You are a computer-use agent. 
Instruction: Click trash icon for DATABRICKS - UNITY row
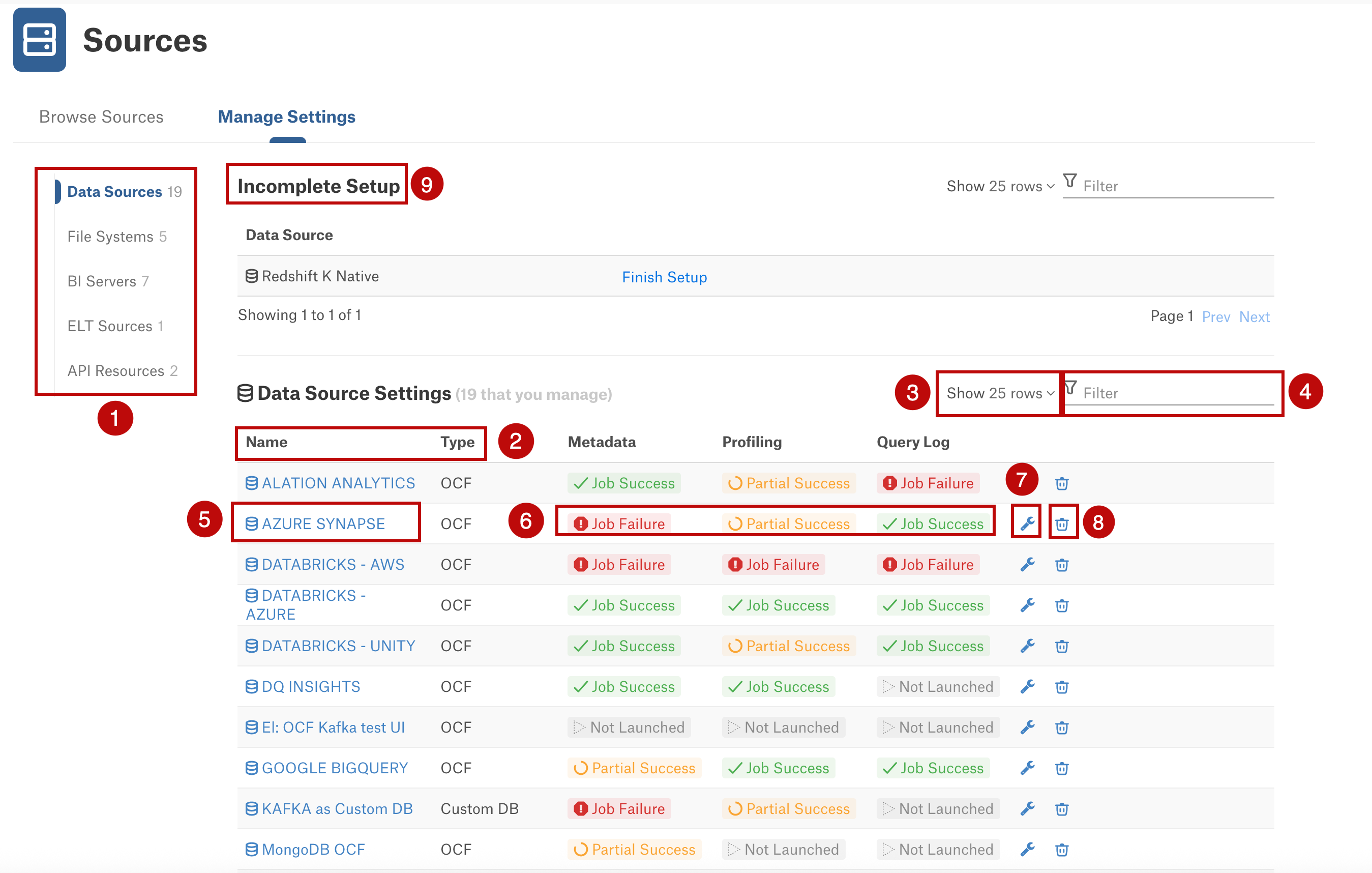[x=1061, y=646]
